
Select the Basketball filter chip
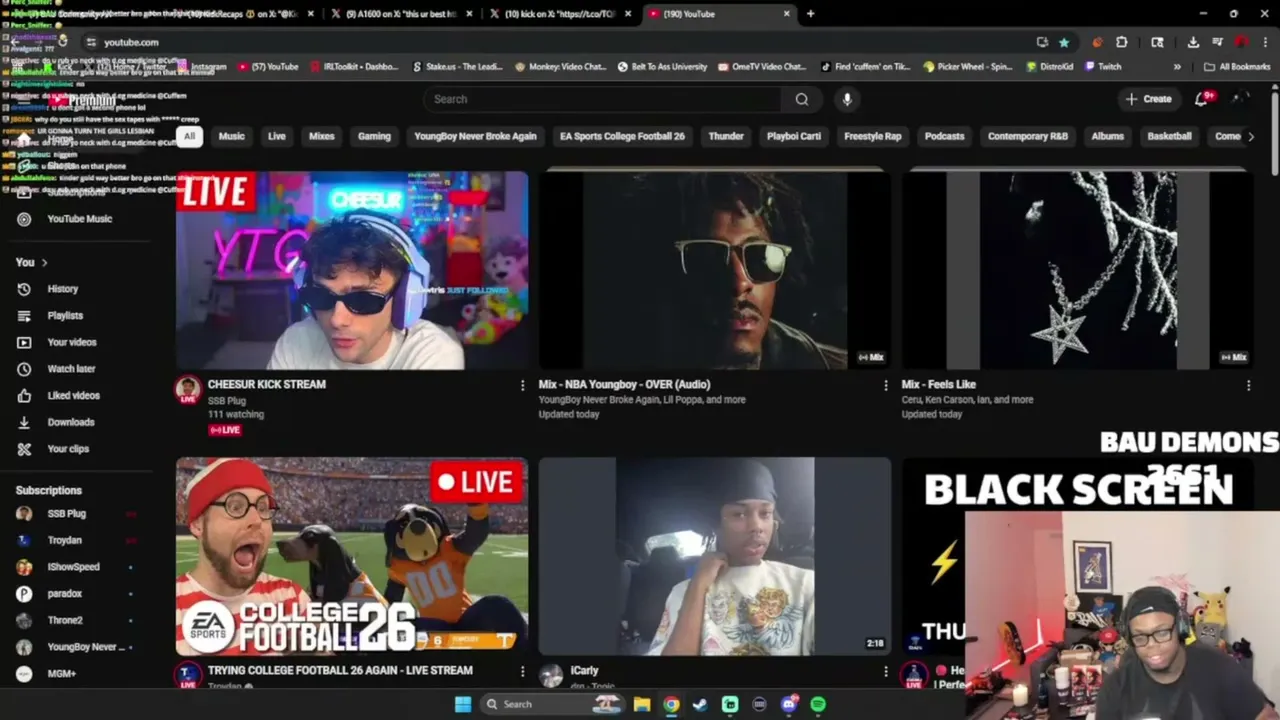(x=1169, y=136)
